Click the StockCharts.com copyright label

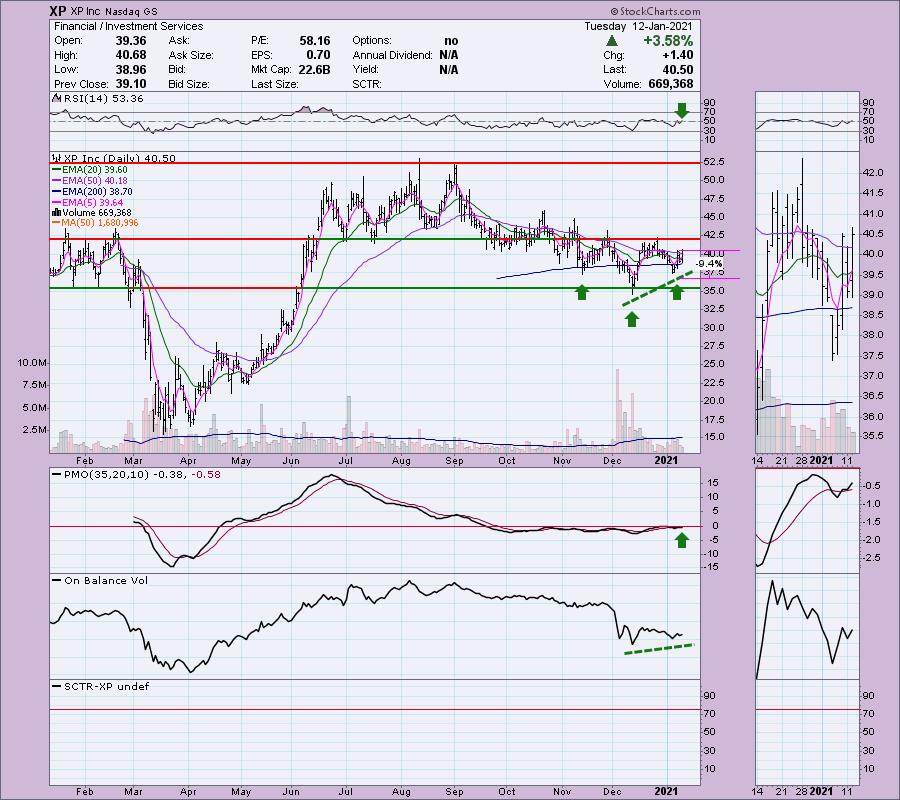click(655, 11)
